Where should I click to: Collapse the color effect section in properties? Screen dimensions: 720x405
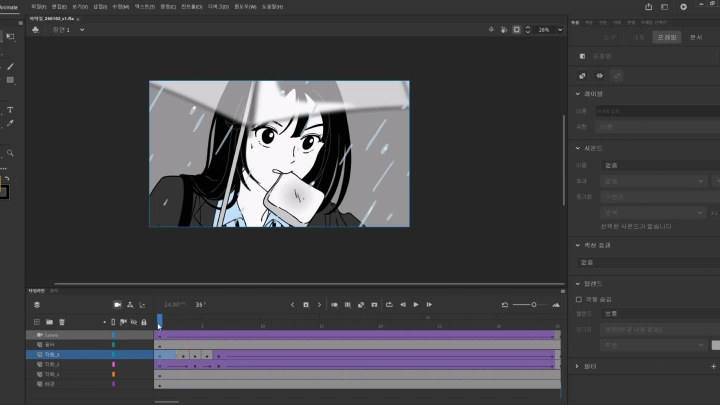[x=578, y=244]
